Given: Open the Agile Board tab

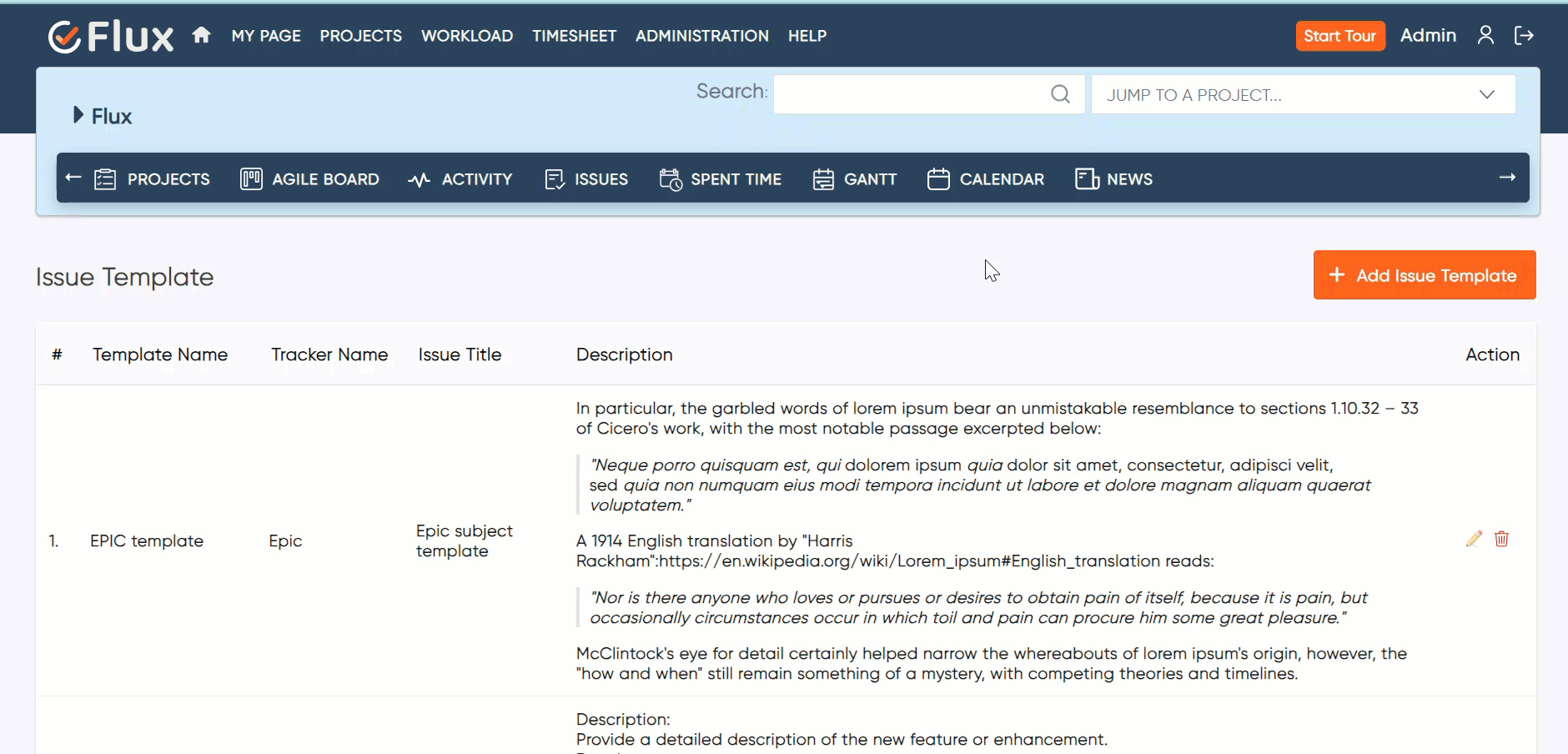Looking at the screenshot, I should (309, 179).
